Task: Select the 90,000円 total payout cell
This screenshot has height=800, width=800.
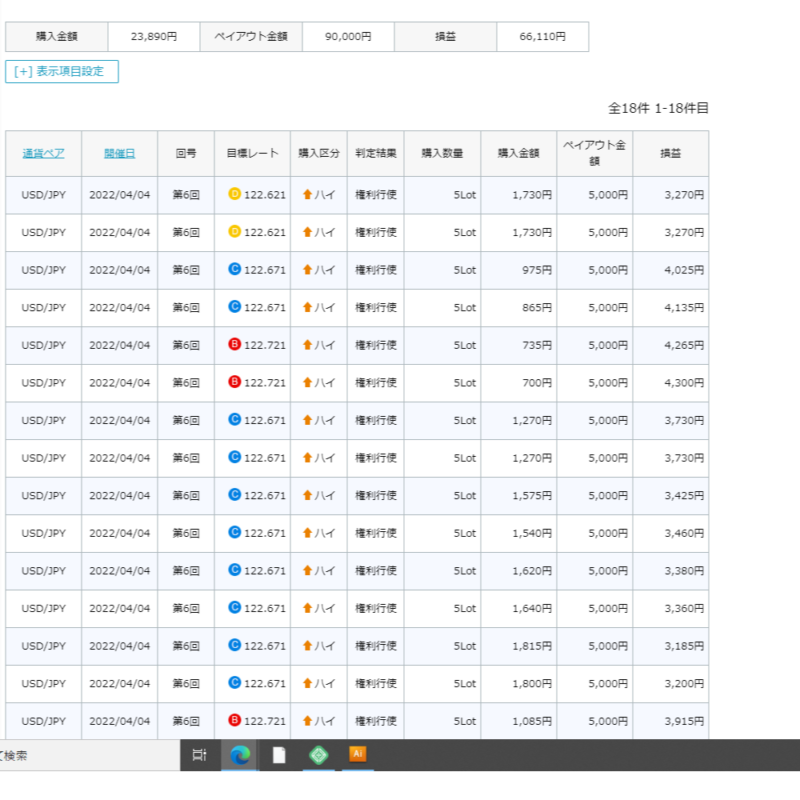Action: (x=348, y=36)
